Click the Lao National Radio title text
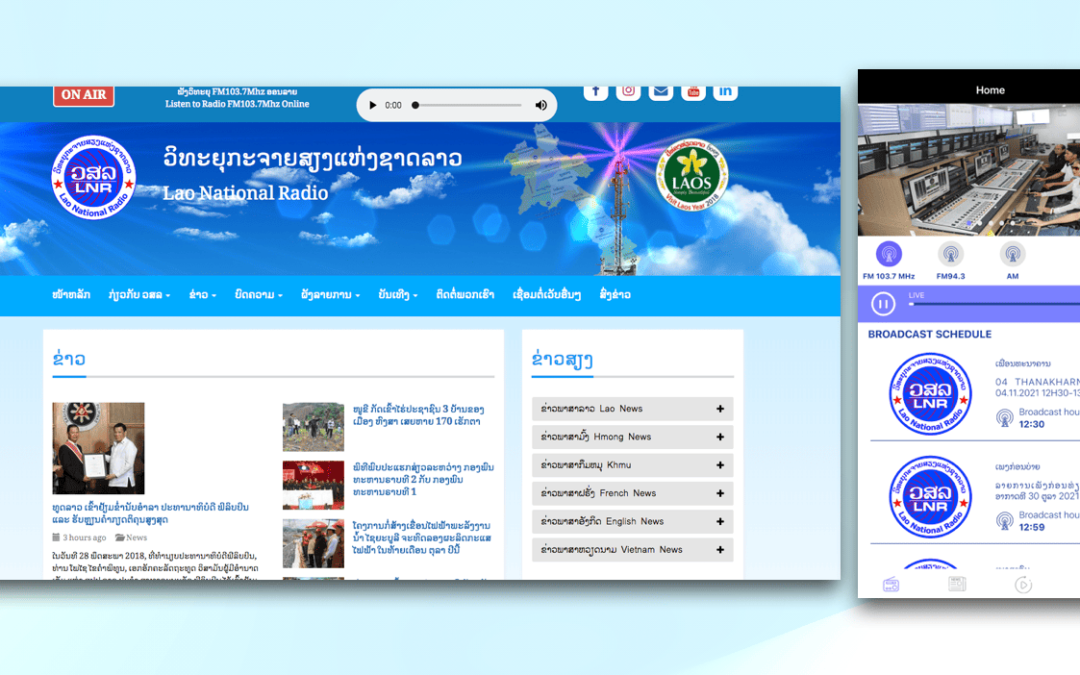 coord(245,193)
